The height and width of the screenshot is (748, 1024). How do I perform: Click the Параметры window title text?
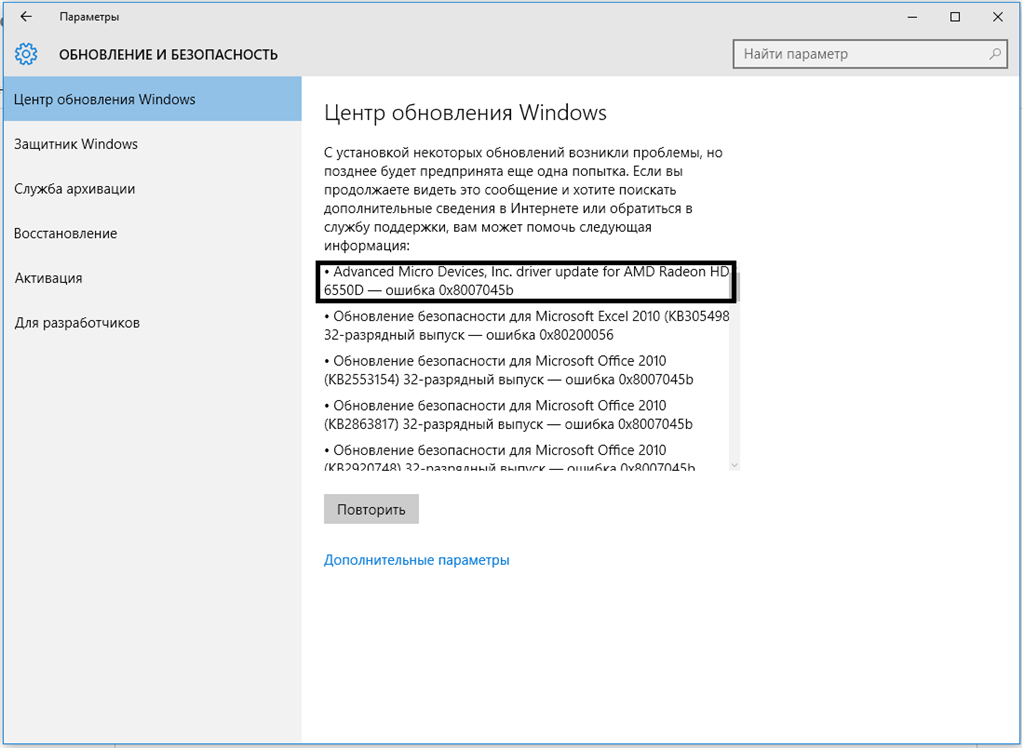click(89, 17)
